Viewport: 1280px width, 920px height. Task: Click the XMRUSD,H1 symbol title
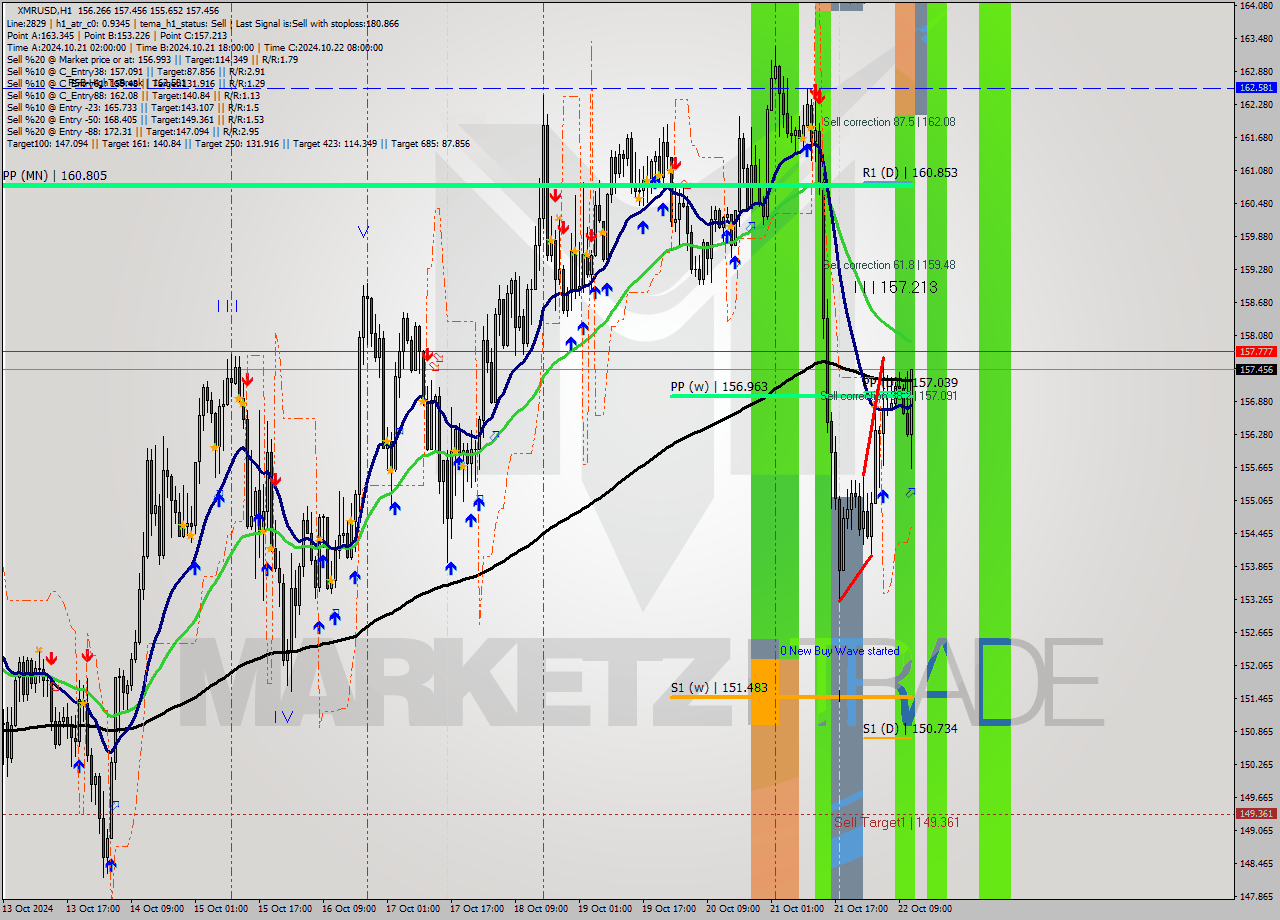tap(44, 10)
